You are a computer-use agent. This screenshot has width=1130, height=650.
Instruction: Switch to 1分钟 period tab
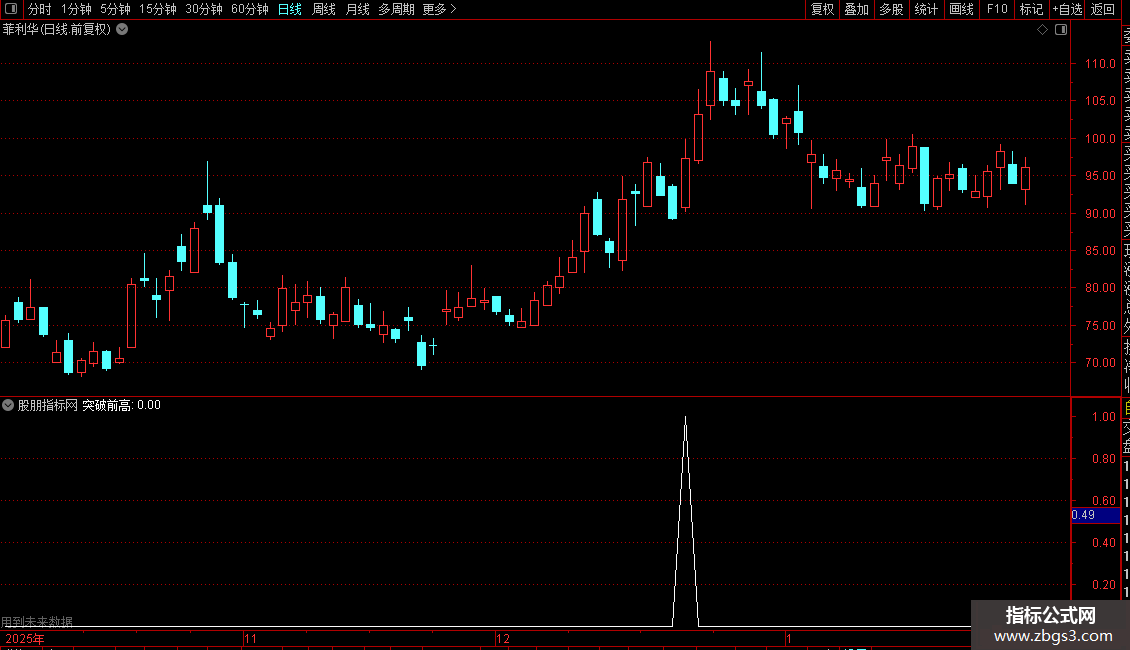(76, 9)
